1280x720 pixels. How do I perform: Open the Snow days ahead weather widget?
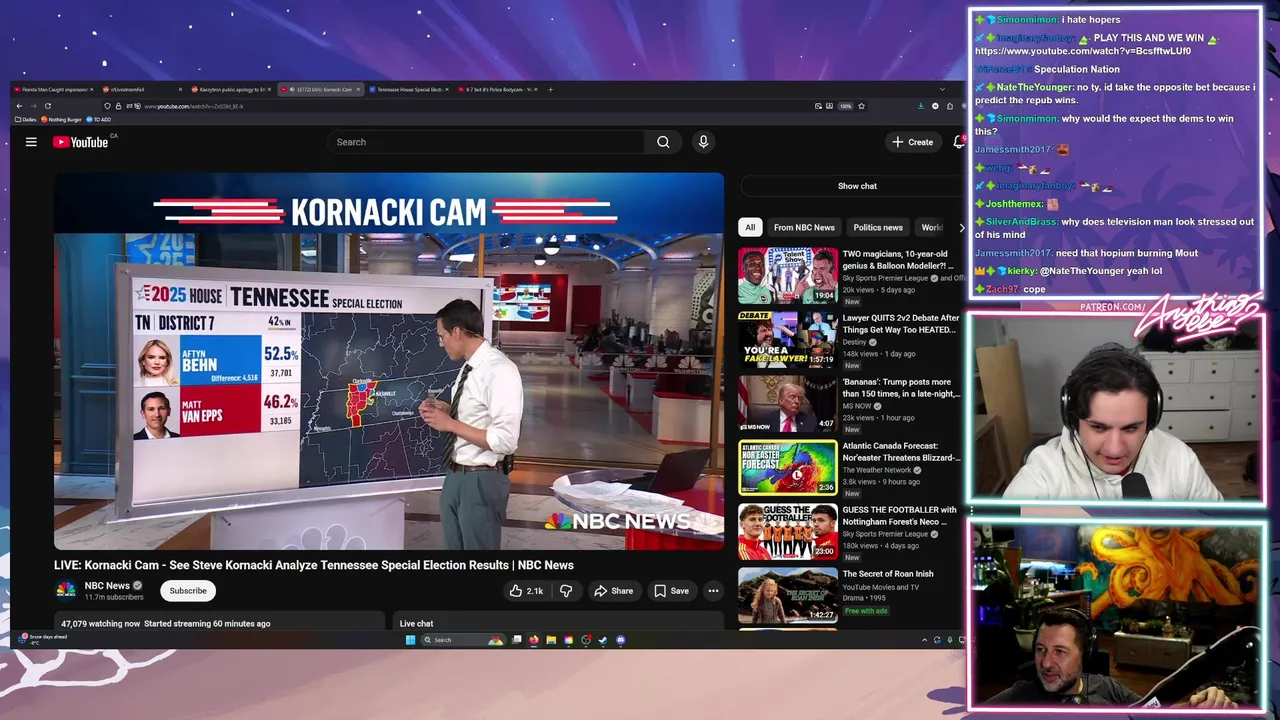point(44,639)
